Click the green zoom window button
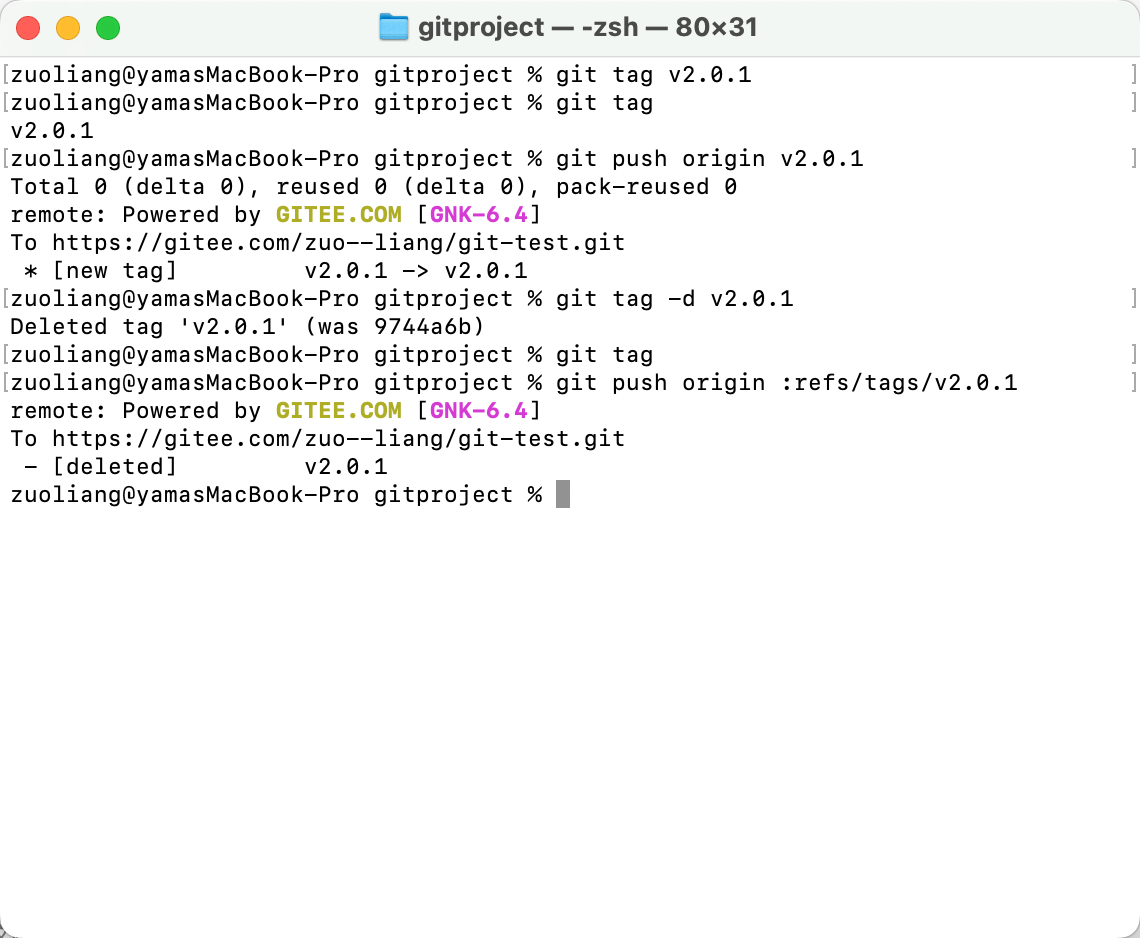The image size is (1140, 938). 108,28
